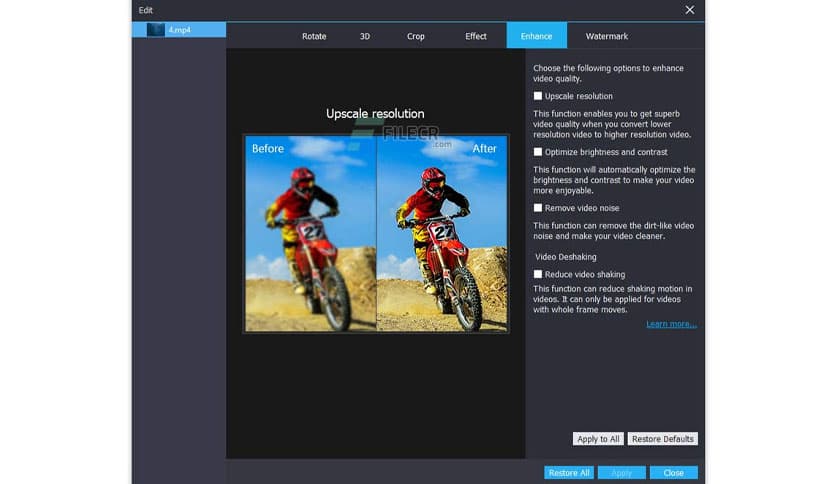This screenshot has width=836, height=484.
Task: Enable Upscale resolution checkbox
Action: 537,96
